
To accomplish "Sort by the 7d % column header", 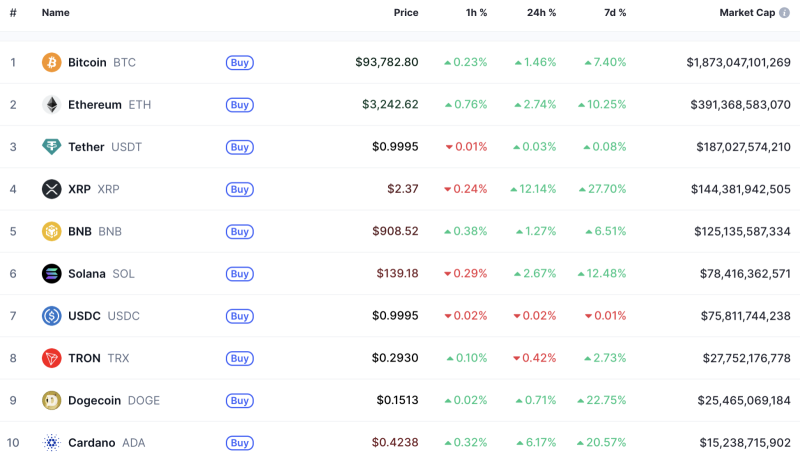I will click(615, 13).
